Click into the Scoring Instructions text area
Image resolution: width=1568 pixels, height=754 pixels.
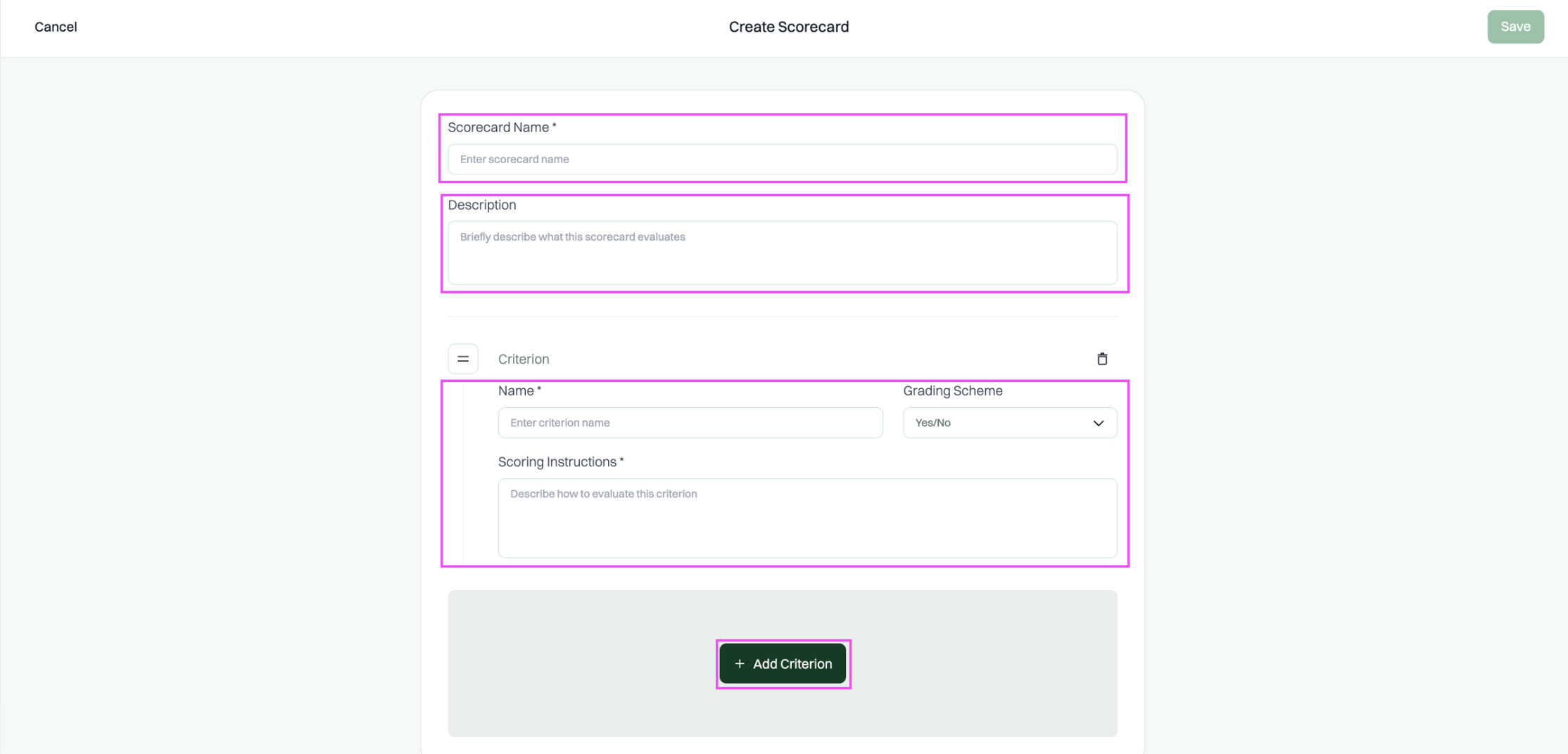(807, 518)
